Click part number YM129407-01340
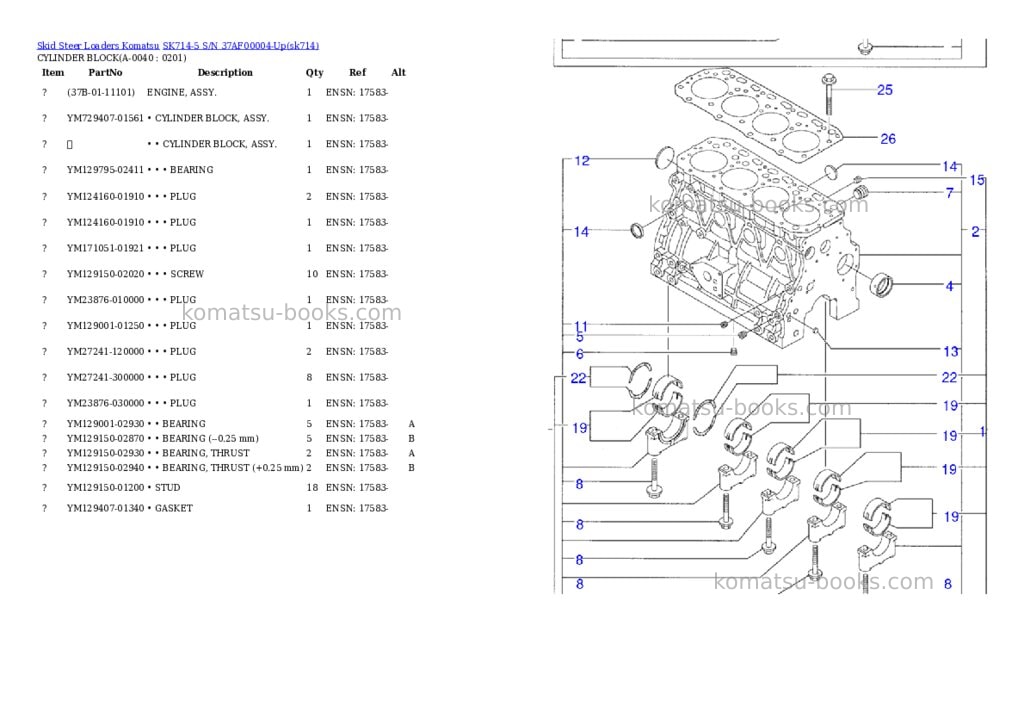Viewport: 1024px width, 725px height. pos(105,508)
